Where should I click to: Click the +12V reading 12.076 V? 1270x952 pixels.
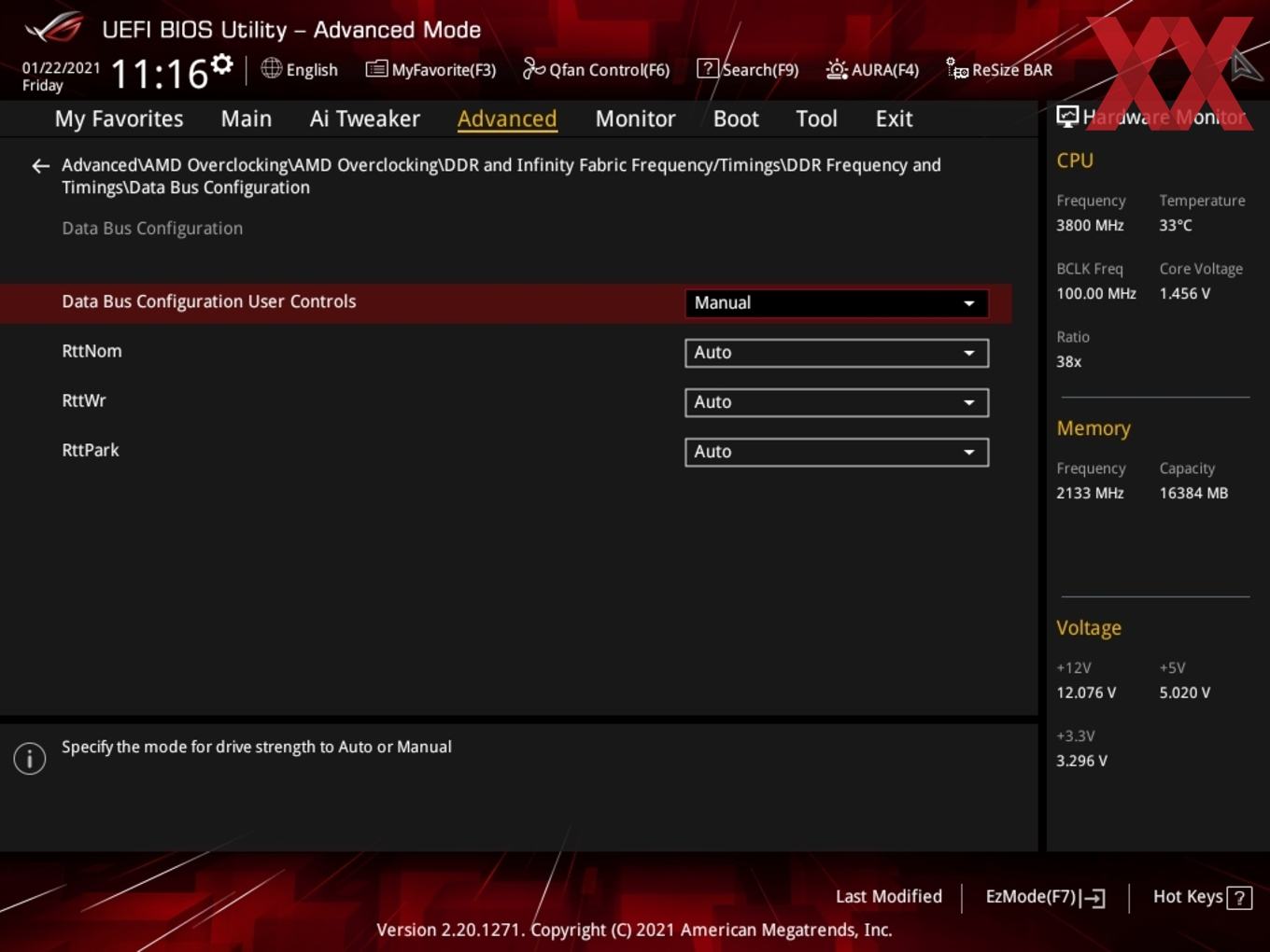[x=1086, y=693]
